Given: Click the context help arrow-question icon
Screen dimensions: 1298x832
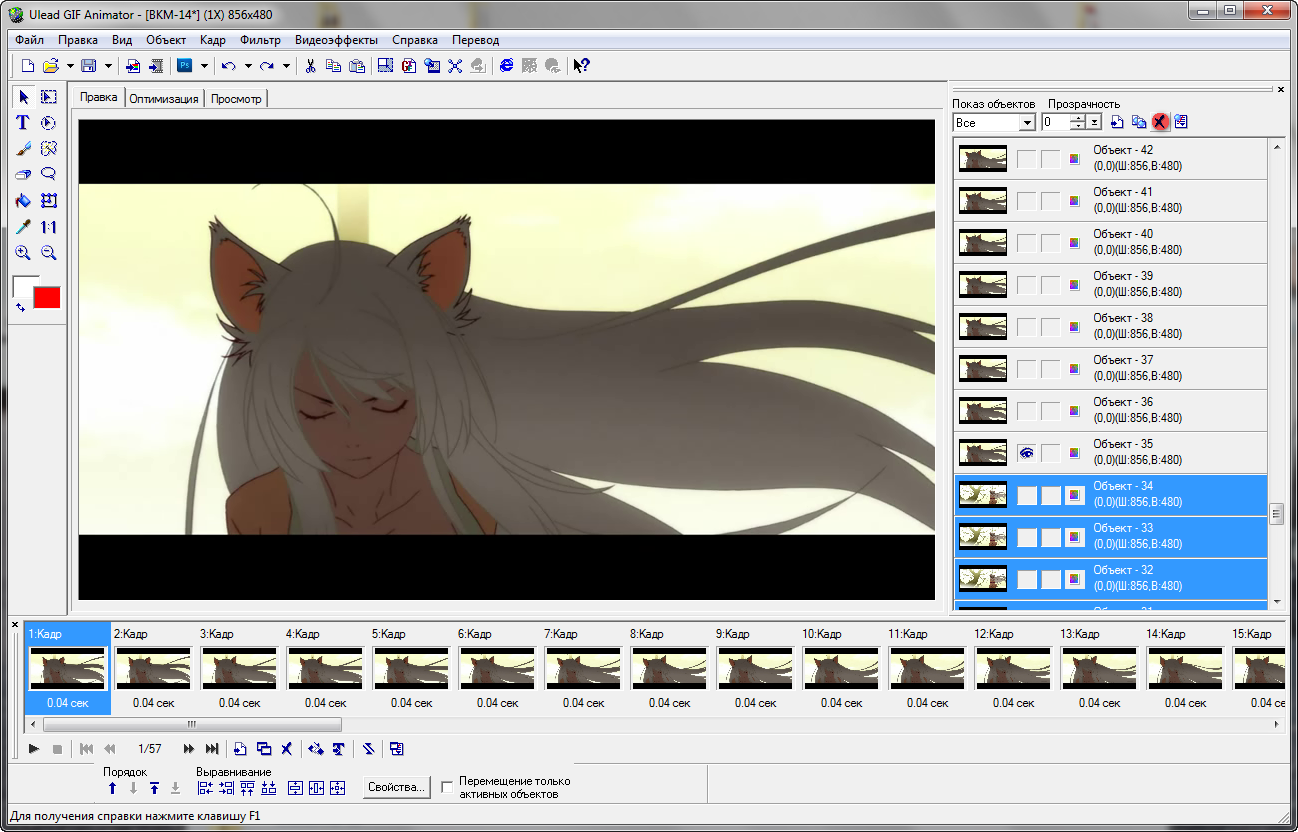Looking at the screenshot, I should (581, 66).
